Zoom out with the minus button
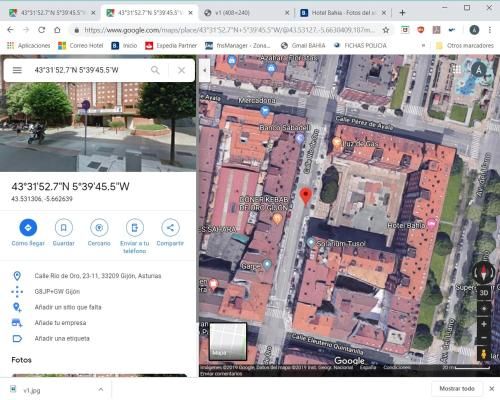 pos(484,338)
